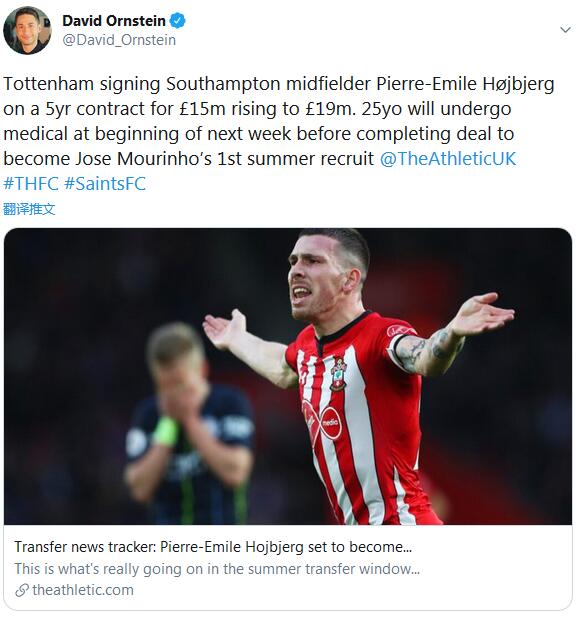Click the @David_Ornstein handle
Viewport: 581px width, 619px height.
click(119, 40)
